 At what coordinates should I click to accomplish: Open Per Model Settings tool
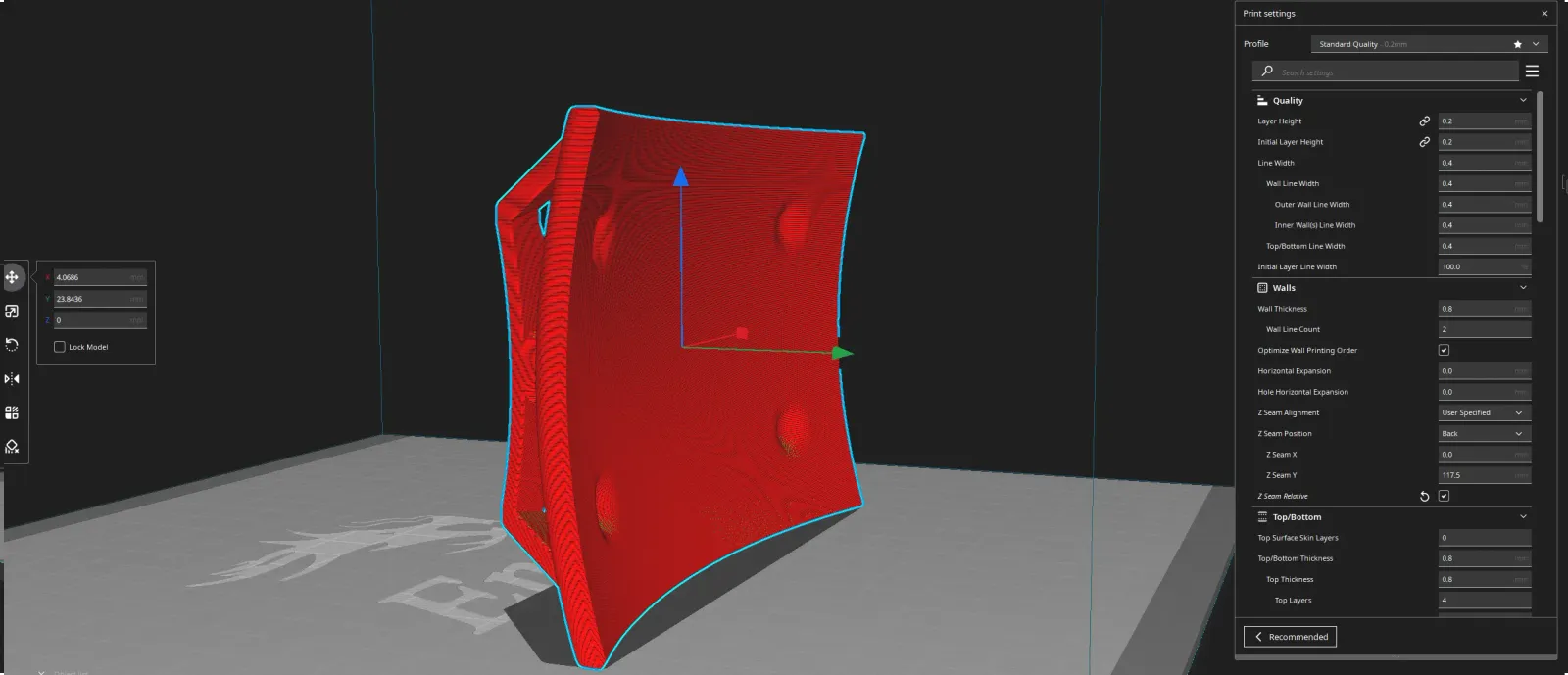[x=12, y=412]
